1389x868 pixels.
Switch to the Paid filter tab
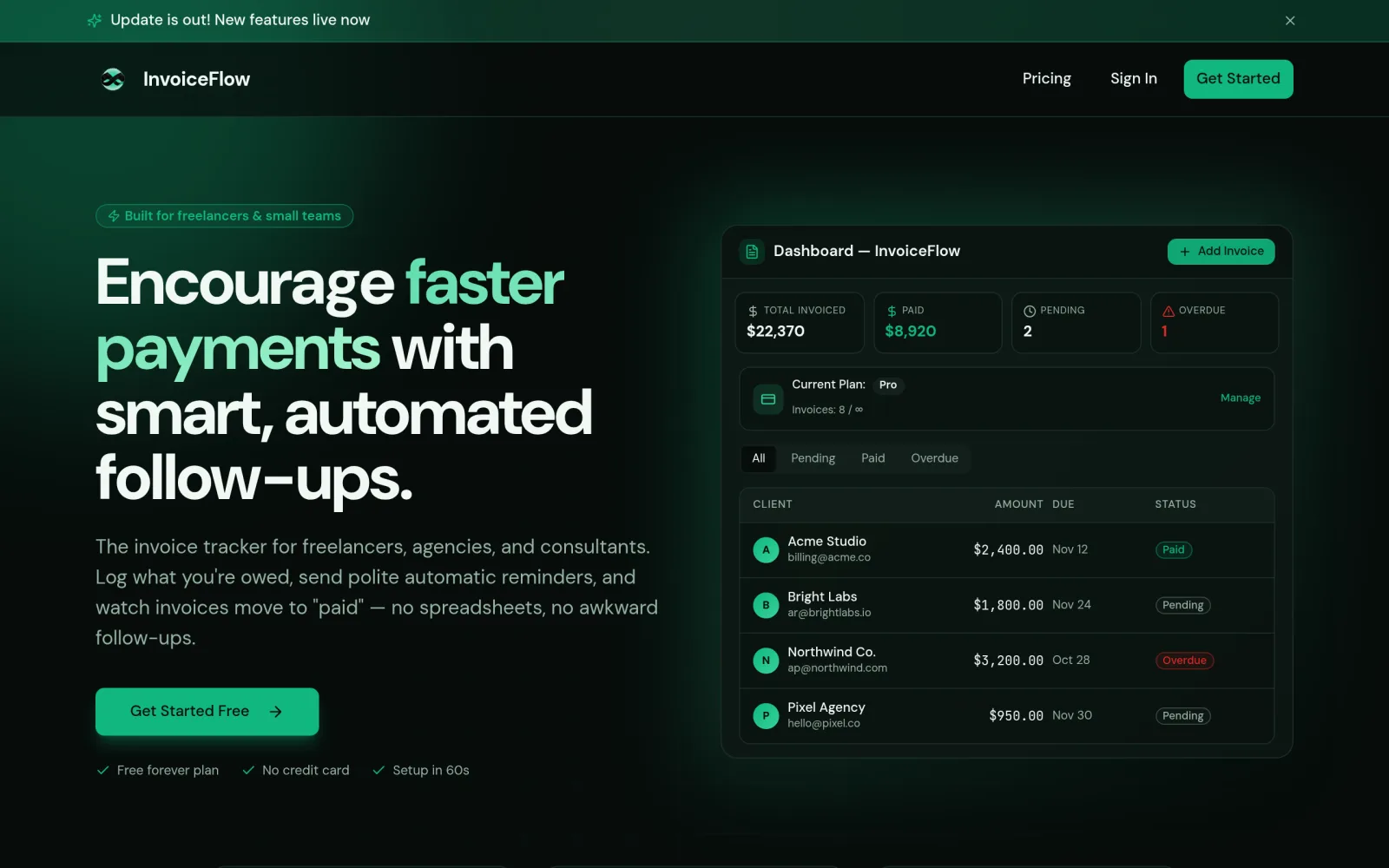[x=872, y=458]
